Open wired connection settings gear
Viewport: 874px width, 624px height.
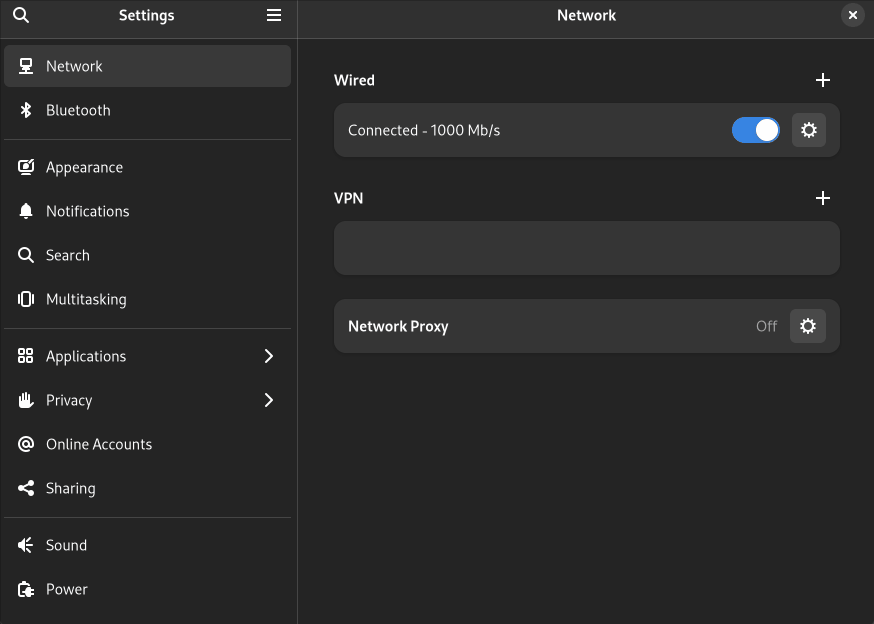pyautogui.click(x=809, y=130)
